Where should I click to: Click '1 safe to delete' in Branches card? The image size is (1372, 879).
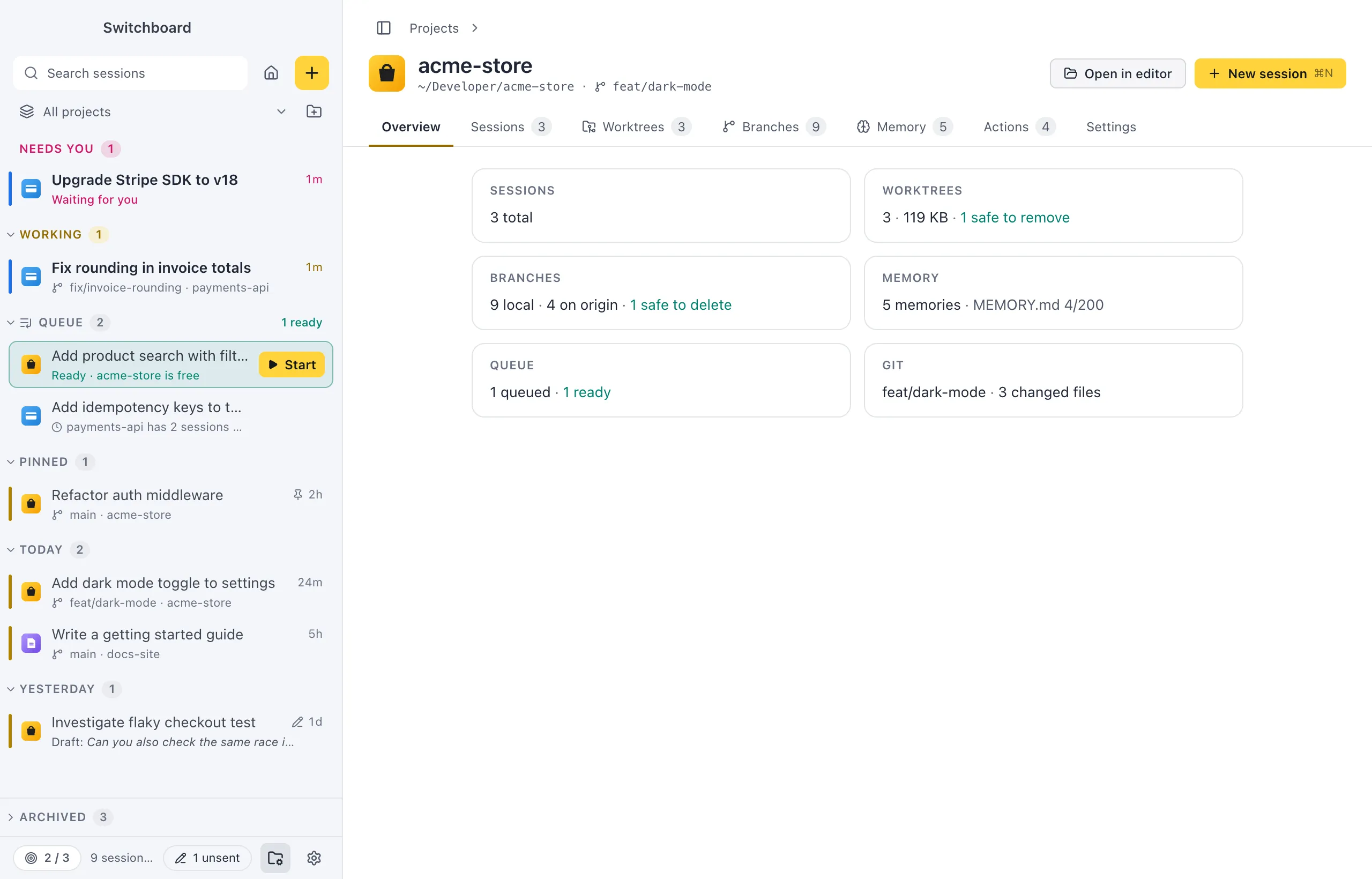(680, 305)
